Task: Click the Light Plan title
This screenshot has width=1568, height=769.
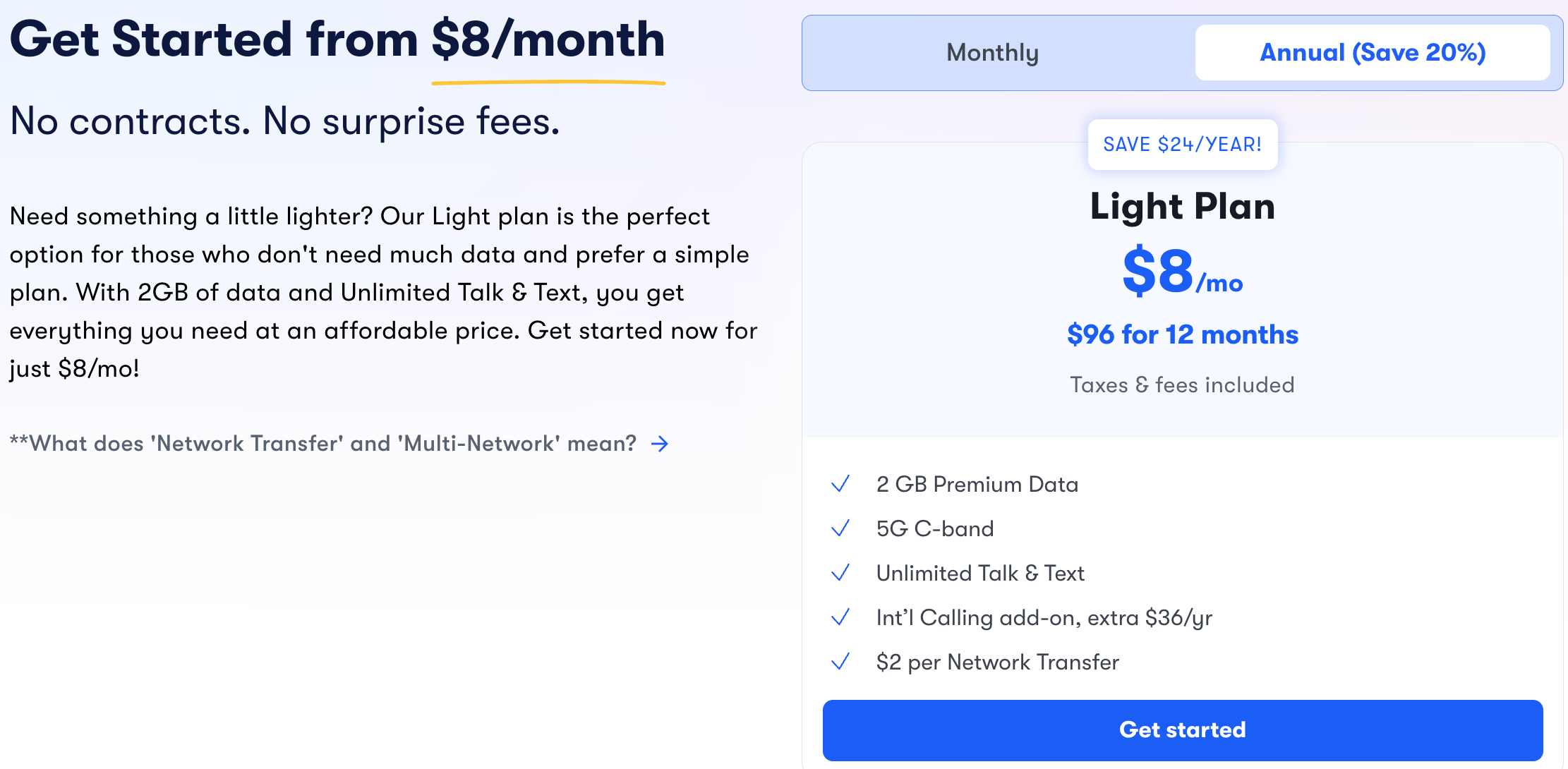Action: 1182,206
